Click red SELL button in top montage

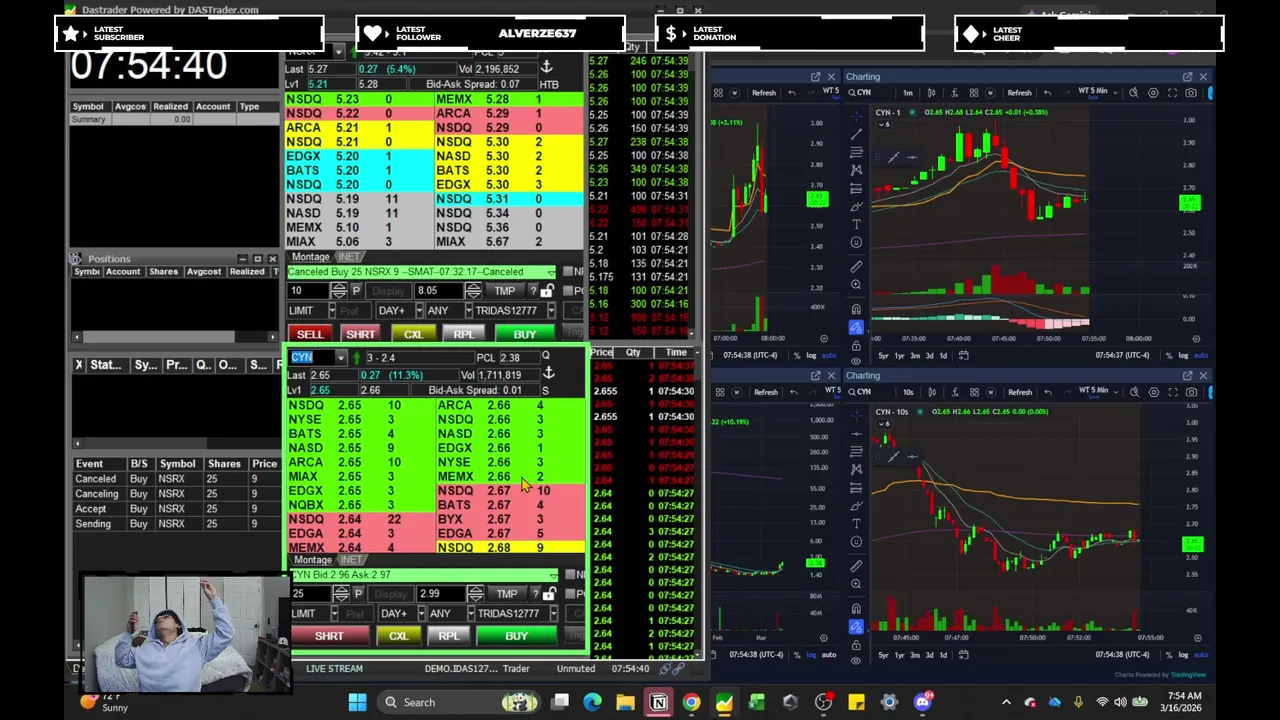pyautogui.click(x=310, y=334)
